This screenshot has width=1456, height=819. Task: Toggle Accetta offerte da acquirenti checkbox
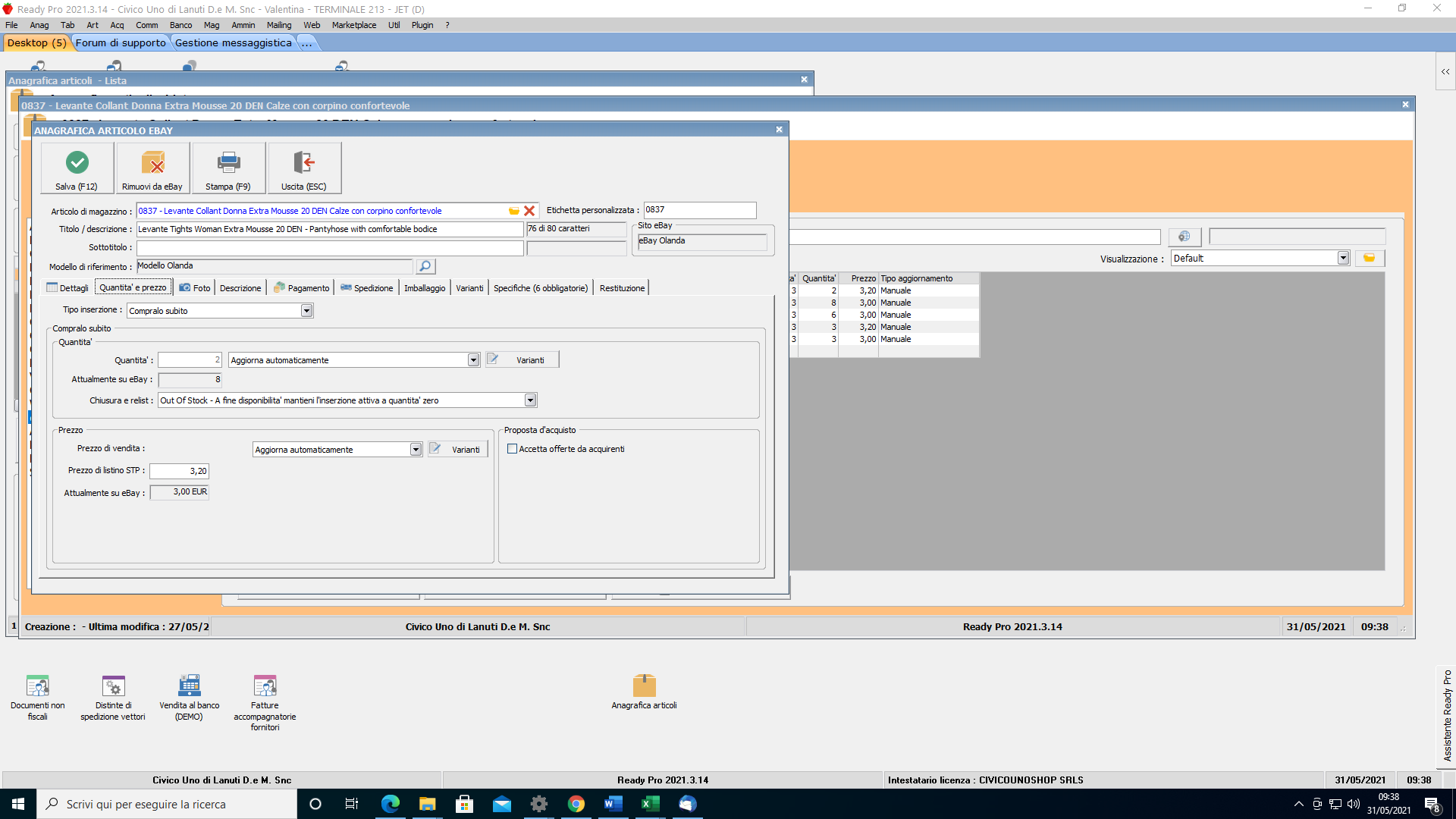click(513, 449)
